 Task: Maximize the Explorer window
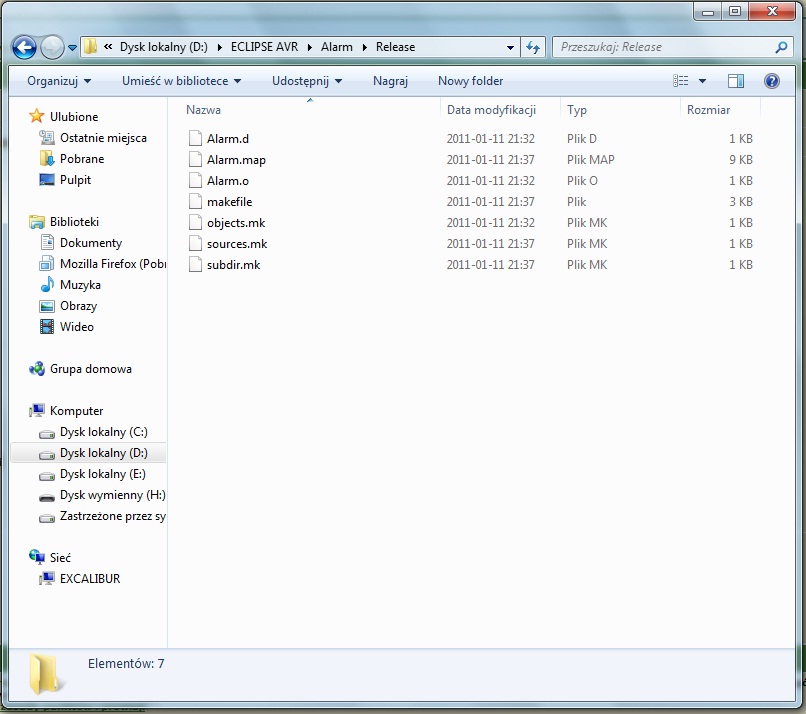point(735,11)
